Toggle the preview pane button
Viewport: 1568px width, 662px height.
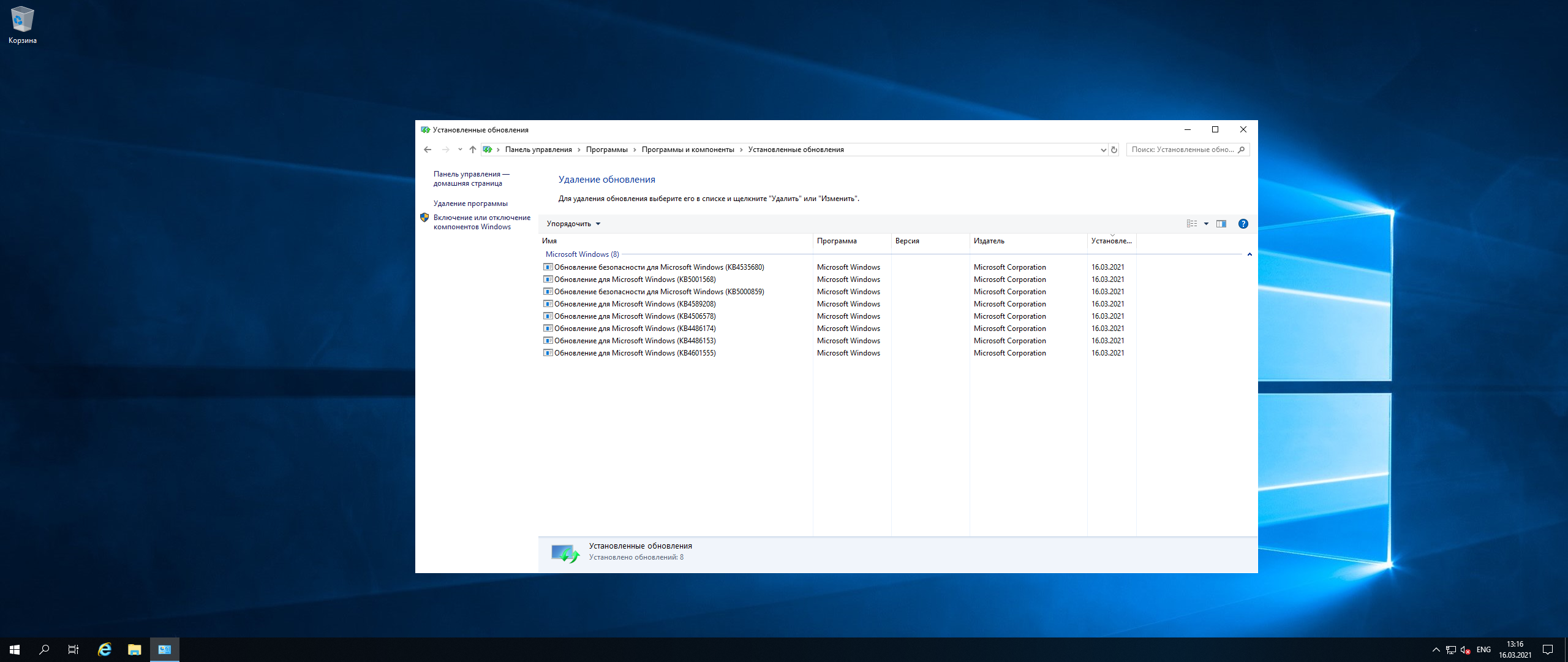click(1221, 224)
